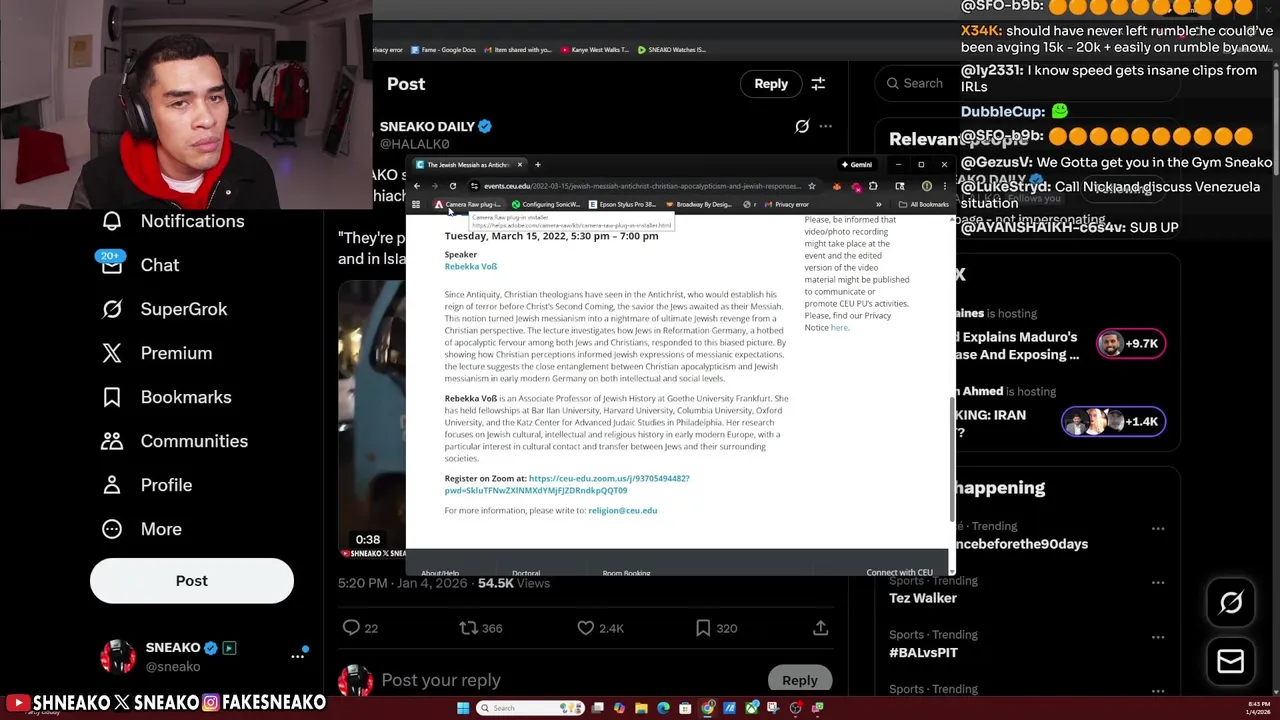Image resolution: width=1280 pixels, height=720 pixels.
Task: Click the 0:38 video thumbnail in post
Action: [372, 420]
